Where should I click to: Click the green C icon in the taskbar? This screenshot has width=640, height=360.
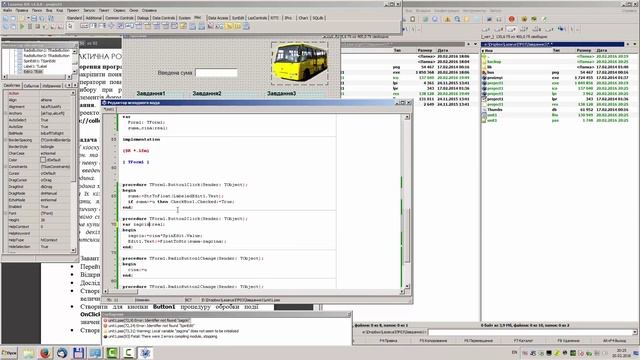pos(112,353)
